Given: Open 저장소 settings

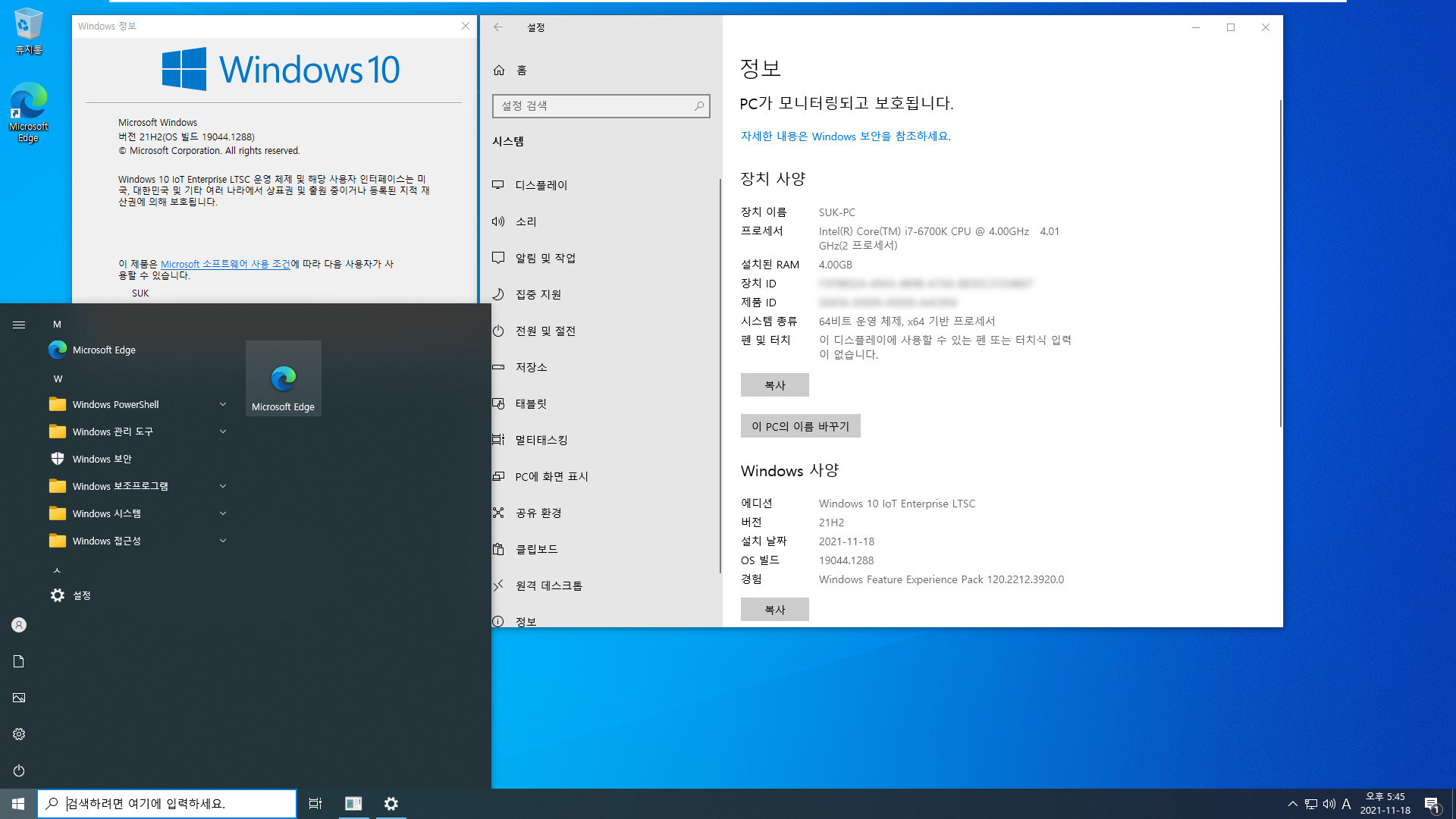Looking at the screenshot, I should click(x=532, y=366).
